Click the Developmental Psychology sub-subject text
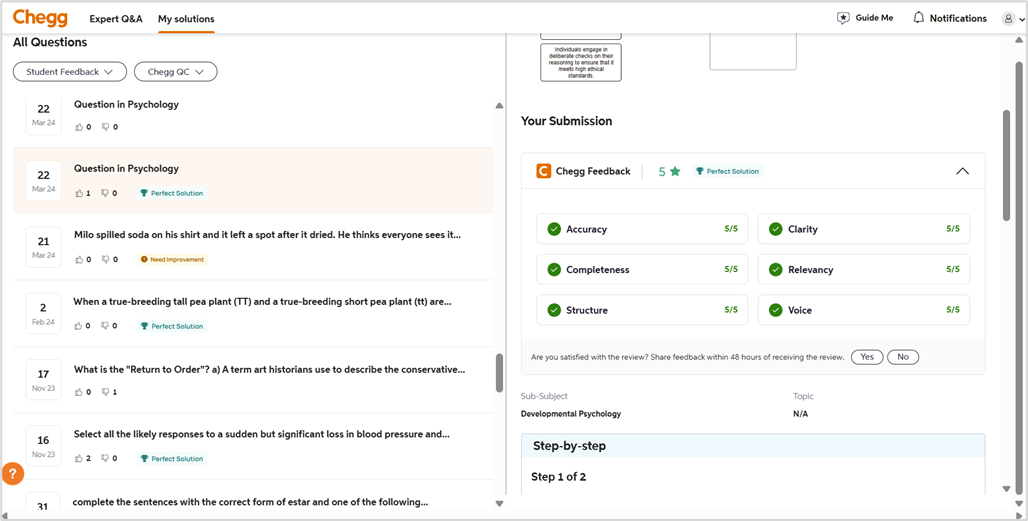The width and height of the screenshot is (1028, 521). tap(571, 414)
